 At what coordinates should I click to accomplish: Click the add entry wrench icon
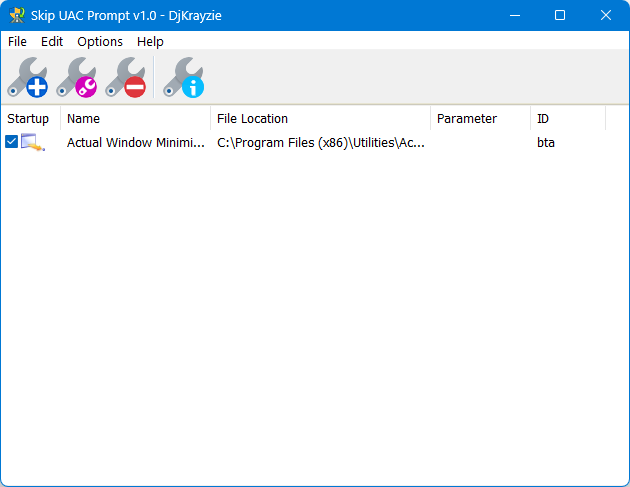(27, 77)
